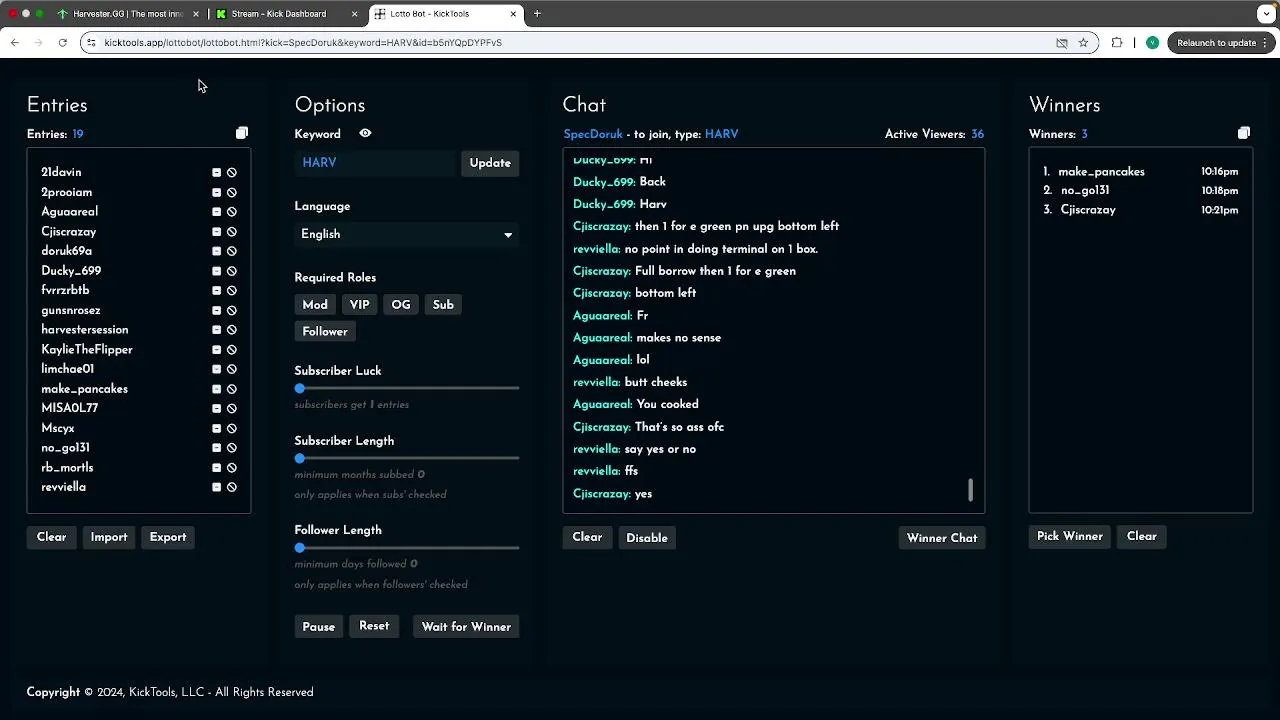Select winner Cjiscrazay in Winners list

[x=1088, y=210]
